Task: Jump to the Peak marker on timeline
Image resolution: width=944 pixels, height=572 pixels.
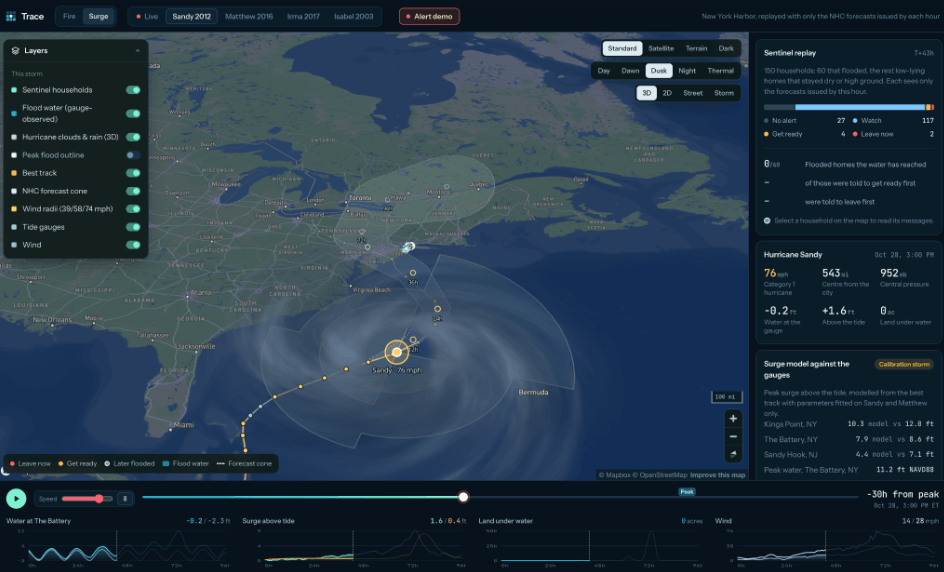Action: pos(687,492)
